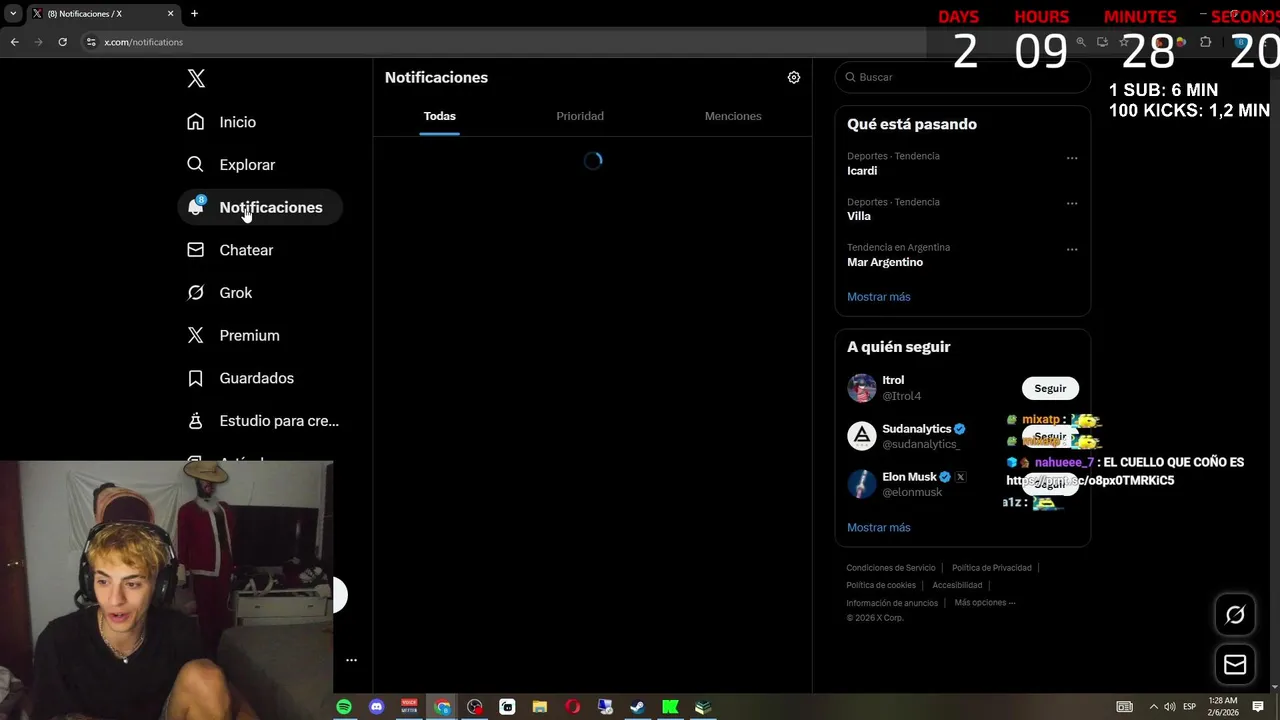This screenshot has width=1280, height=720.
Task: Open Estudio para creadores in the sidebar
Action: pyautogui.click(x=263, y=421)
